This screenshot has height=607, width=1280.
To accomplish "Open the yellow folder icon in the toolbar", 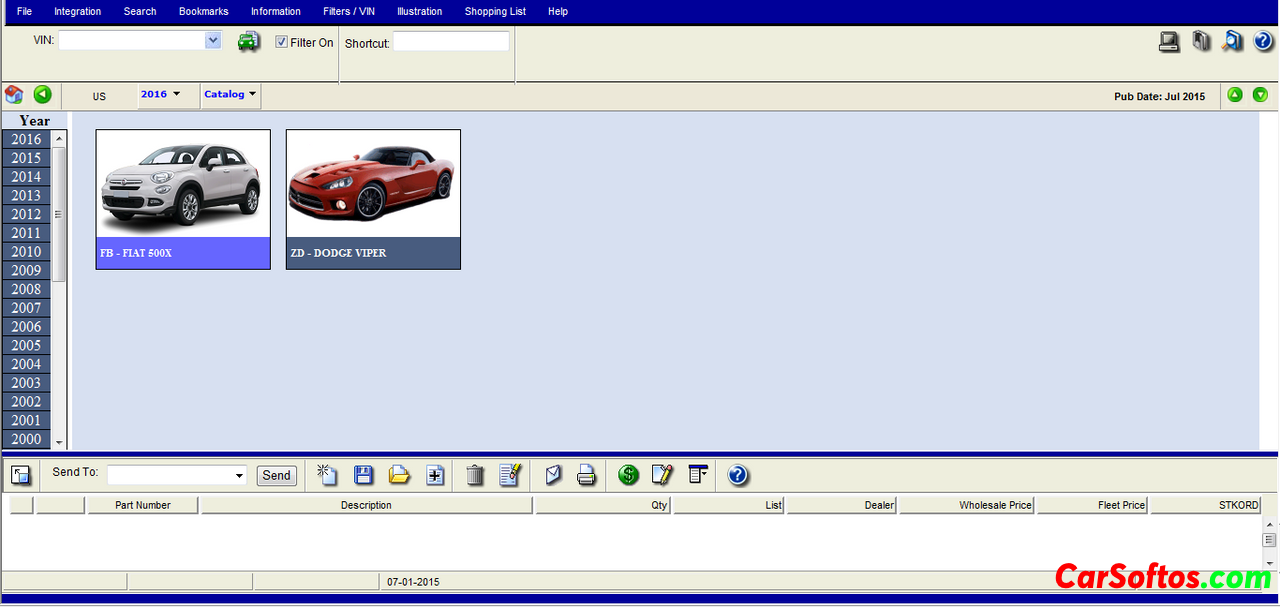I will pyautogui.click(x=399, y=475).
